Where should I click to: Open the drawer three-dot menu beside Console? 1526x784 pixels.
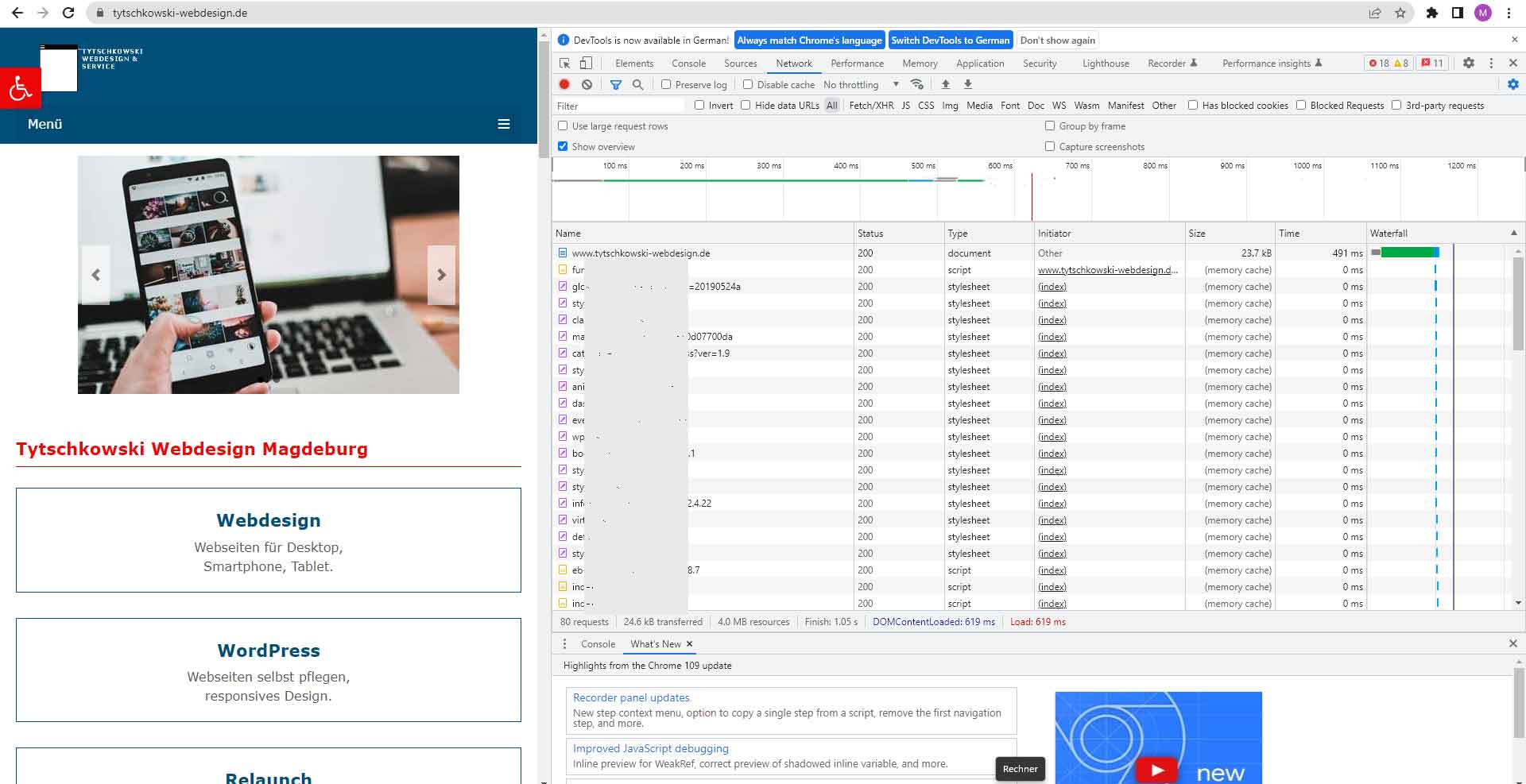[565, 643]
